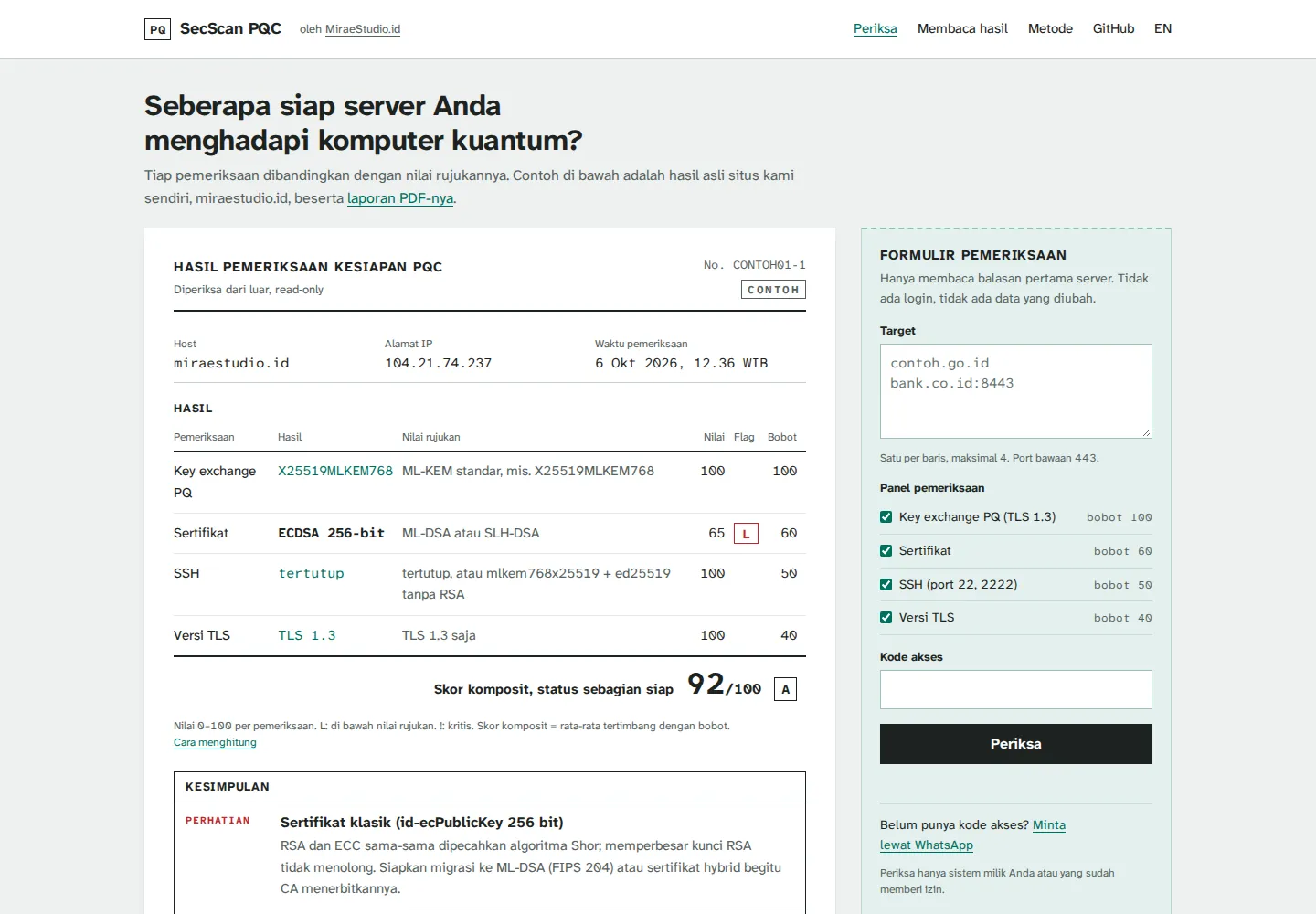The image size is (1316, 914).
Task: Click the CONTOH stamp badge
Action: click(x=773, y=290)
